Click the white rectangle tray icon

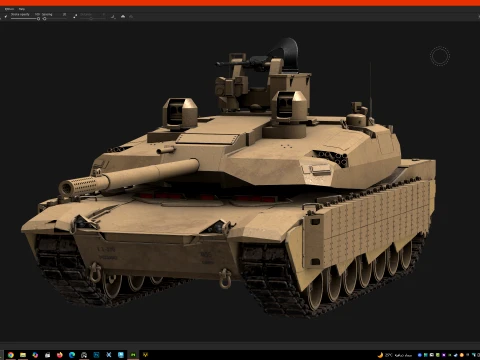click(x=432, y=355)
